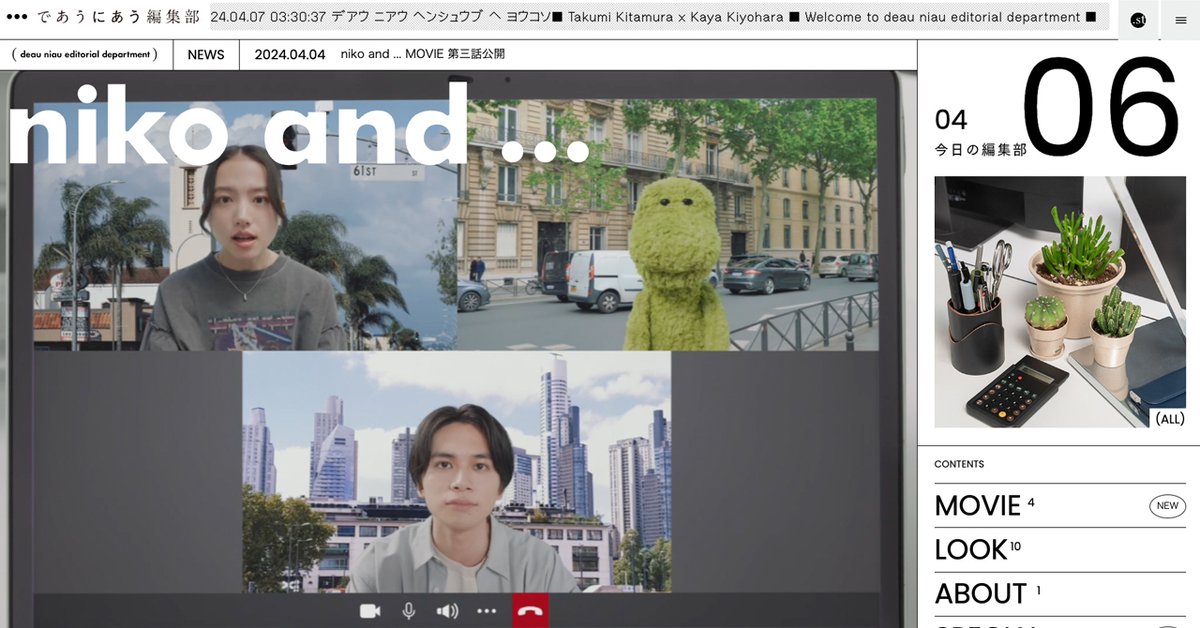
Task: Click the round .st logo icon
Action: tap(1138, 20)
